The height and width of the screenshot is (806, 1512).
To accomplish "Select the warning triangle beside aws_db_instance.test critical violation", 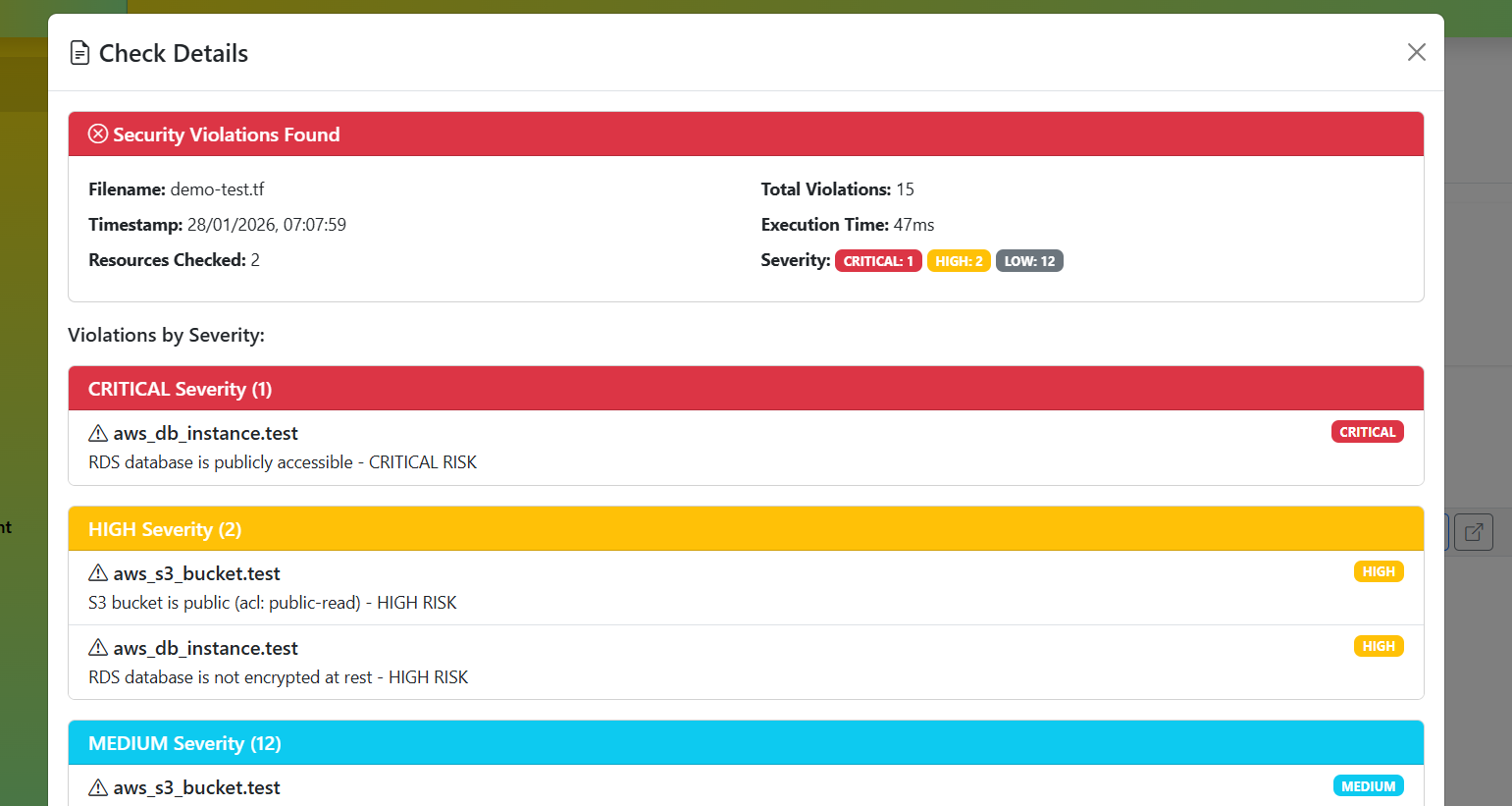I will 97,431.
